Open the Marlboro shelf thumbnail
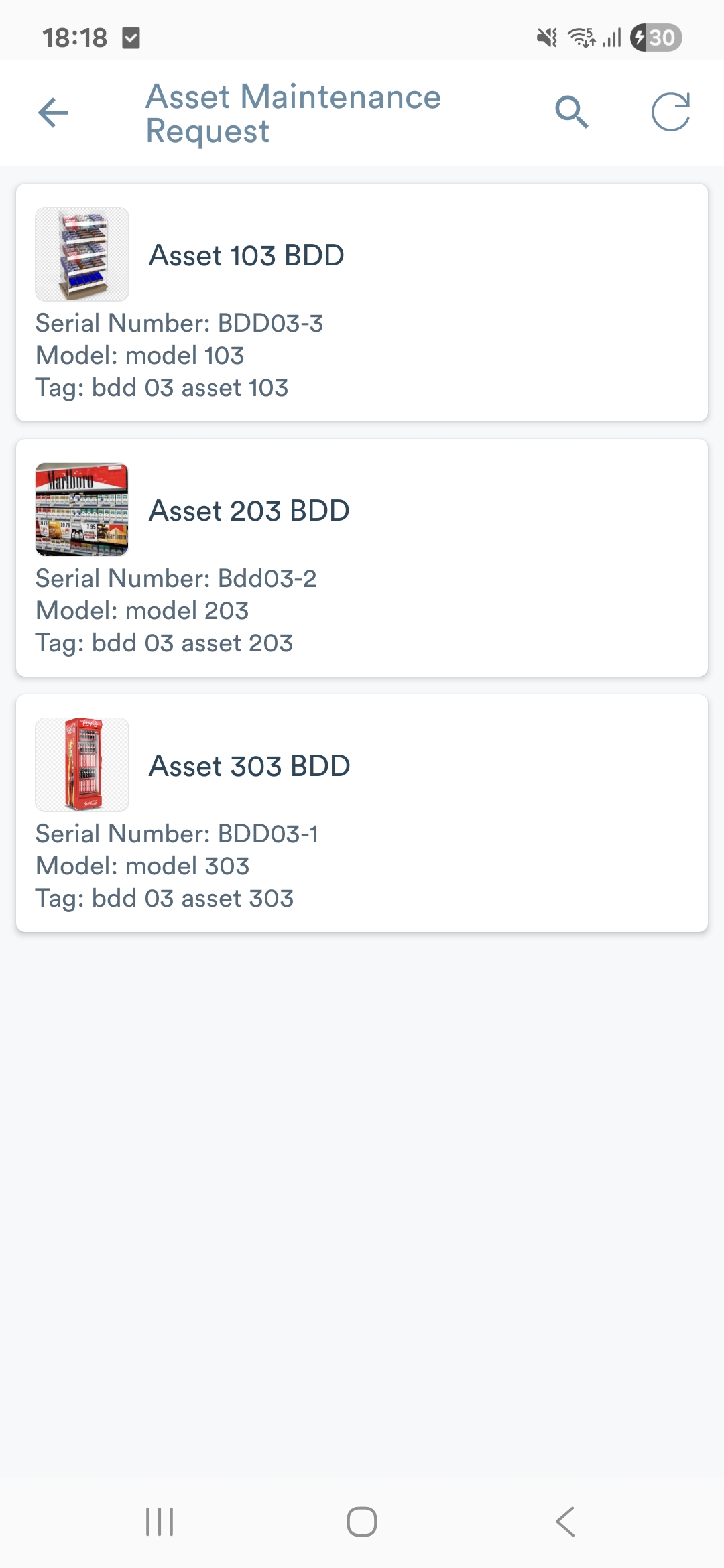Image resolution: width=724 pixels, height=1568 pixels. point(82,509)
